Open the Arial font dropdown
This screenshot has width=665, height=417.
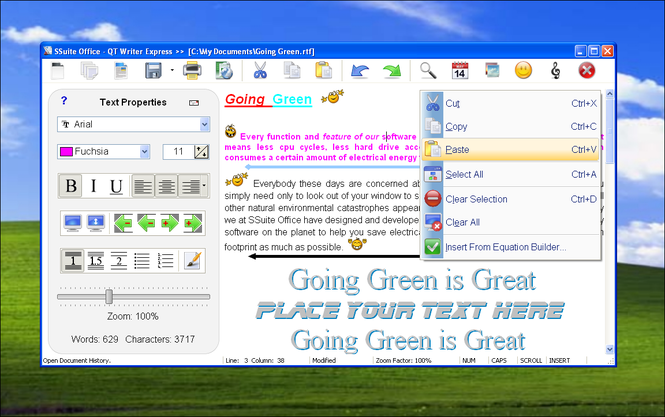point(205,124)
